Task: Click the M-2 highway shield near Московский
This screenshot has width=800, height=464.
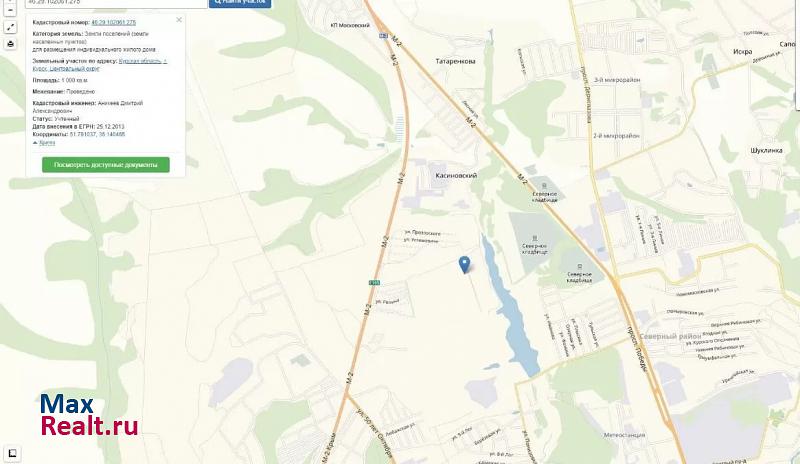Action: coord(383,35)
